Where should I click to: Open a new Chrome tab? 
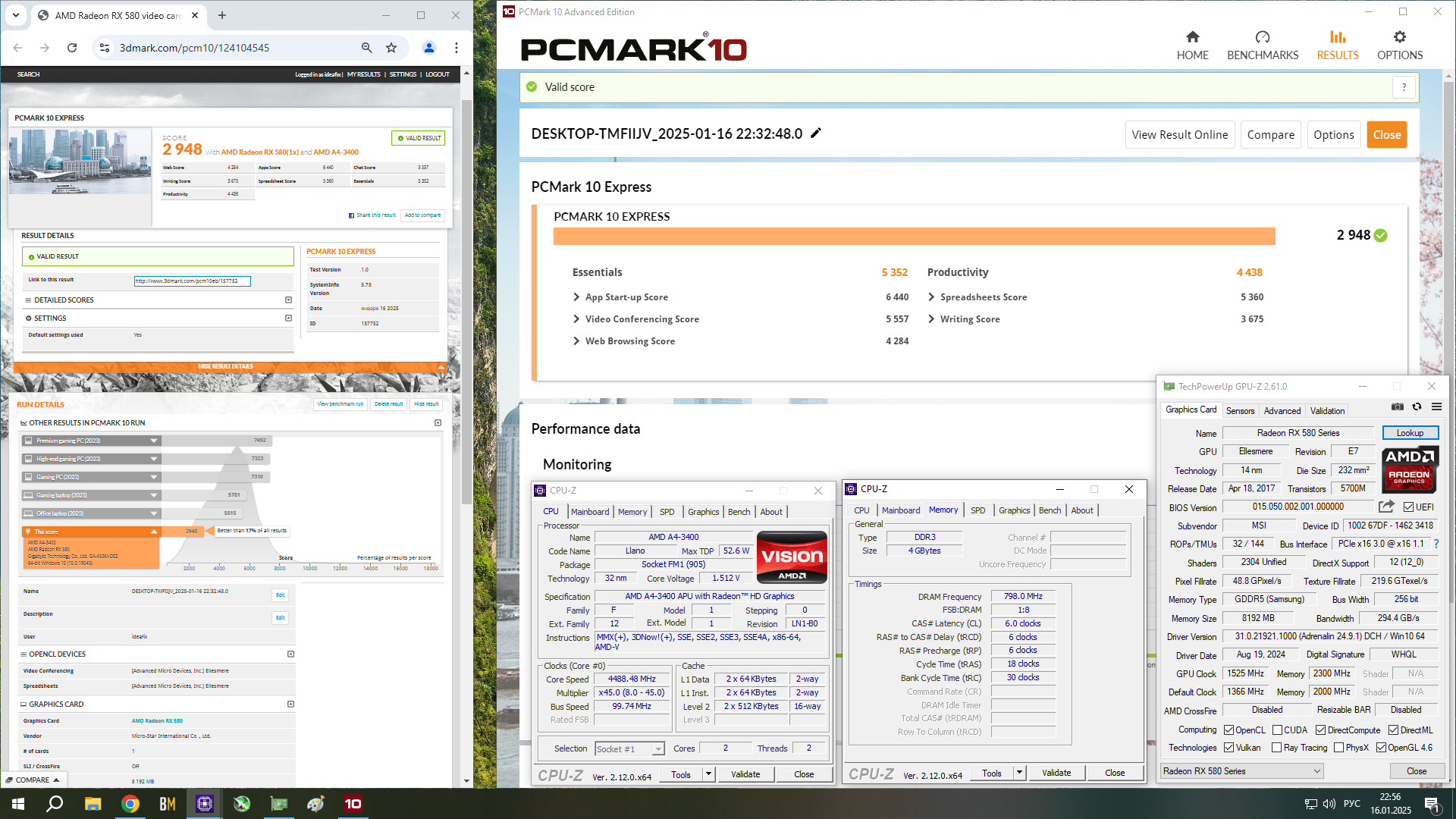click(222, 15)
